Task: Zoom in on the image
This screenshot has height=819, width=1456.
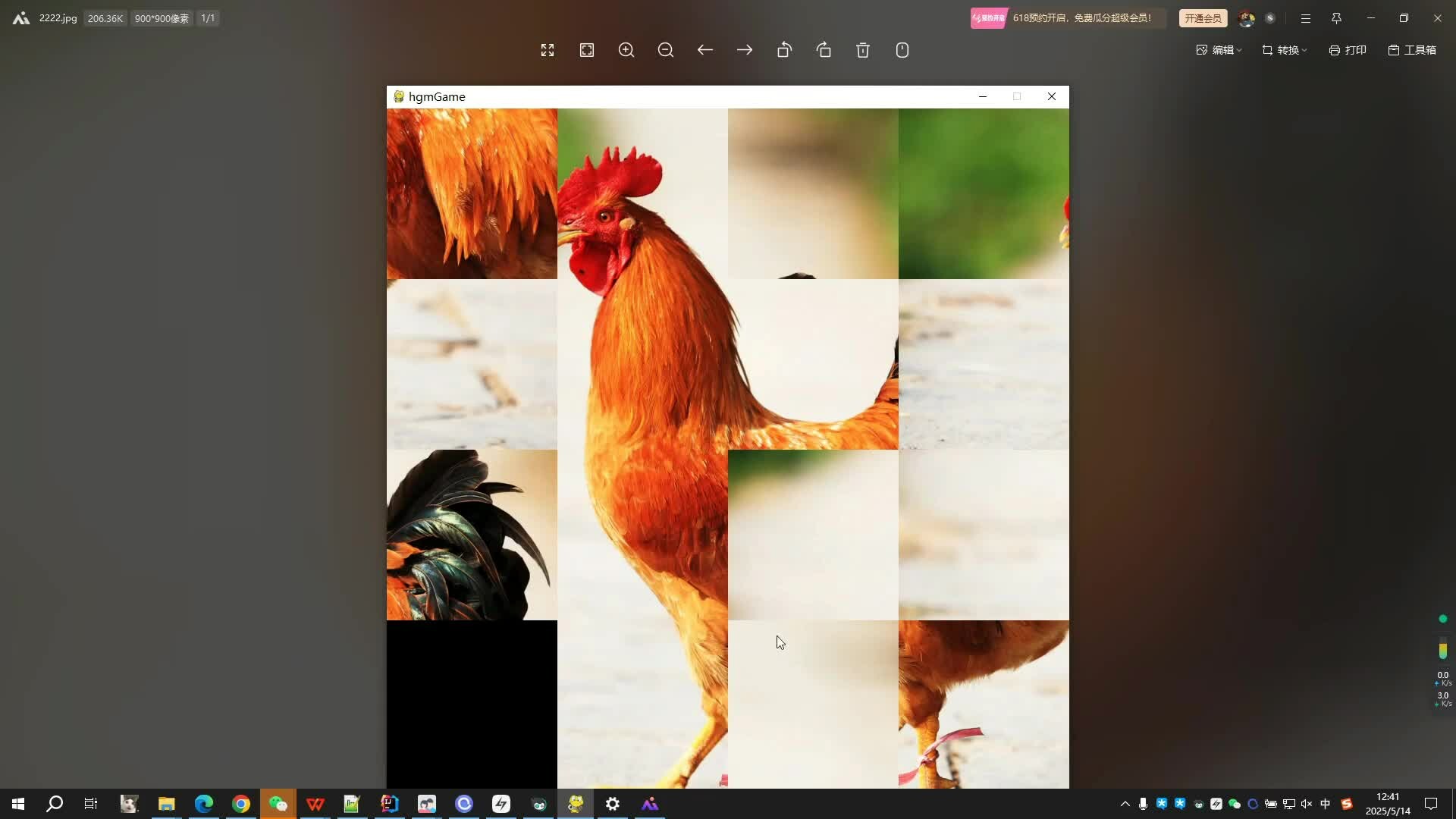Action: 626,50
